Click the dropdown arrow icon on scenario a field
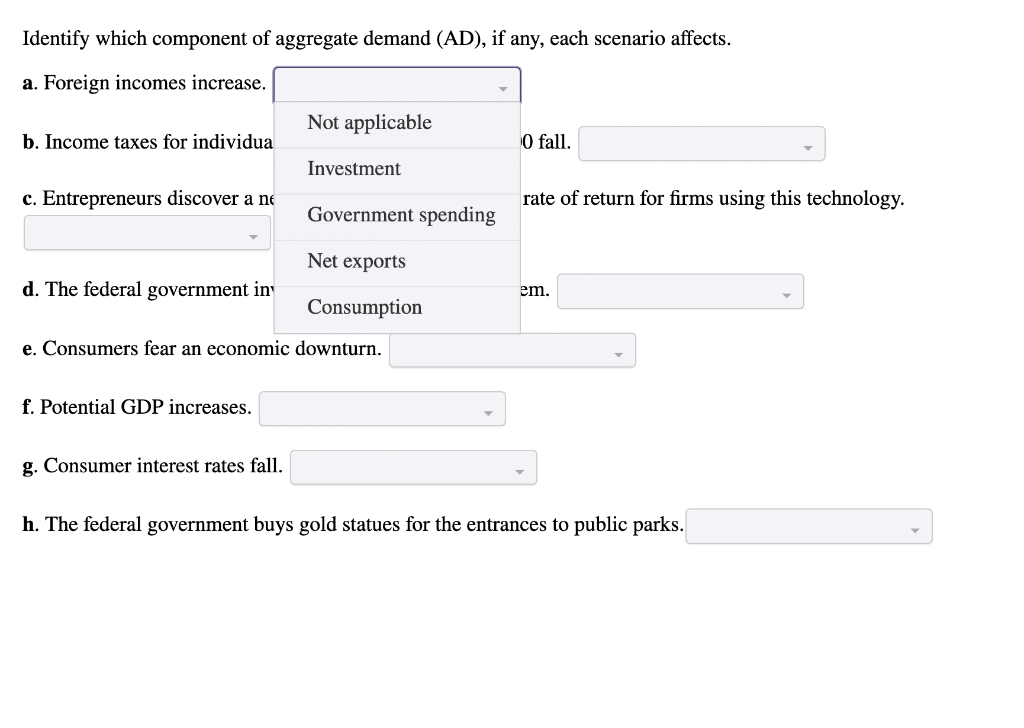1024x728 pixels. (503, 88)
